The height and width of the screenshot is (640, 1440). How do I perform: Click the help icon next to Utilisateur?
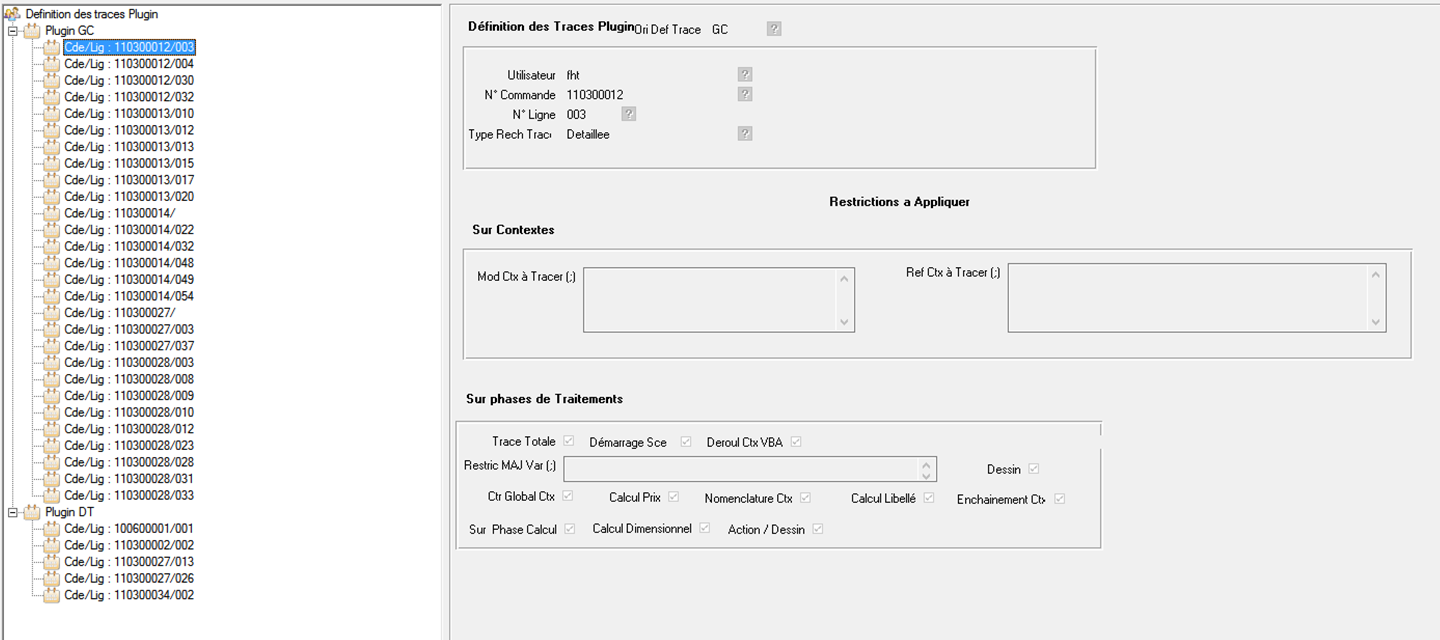(744, 75)
